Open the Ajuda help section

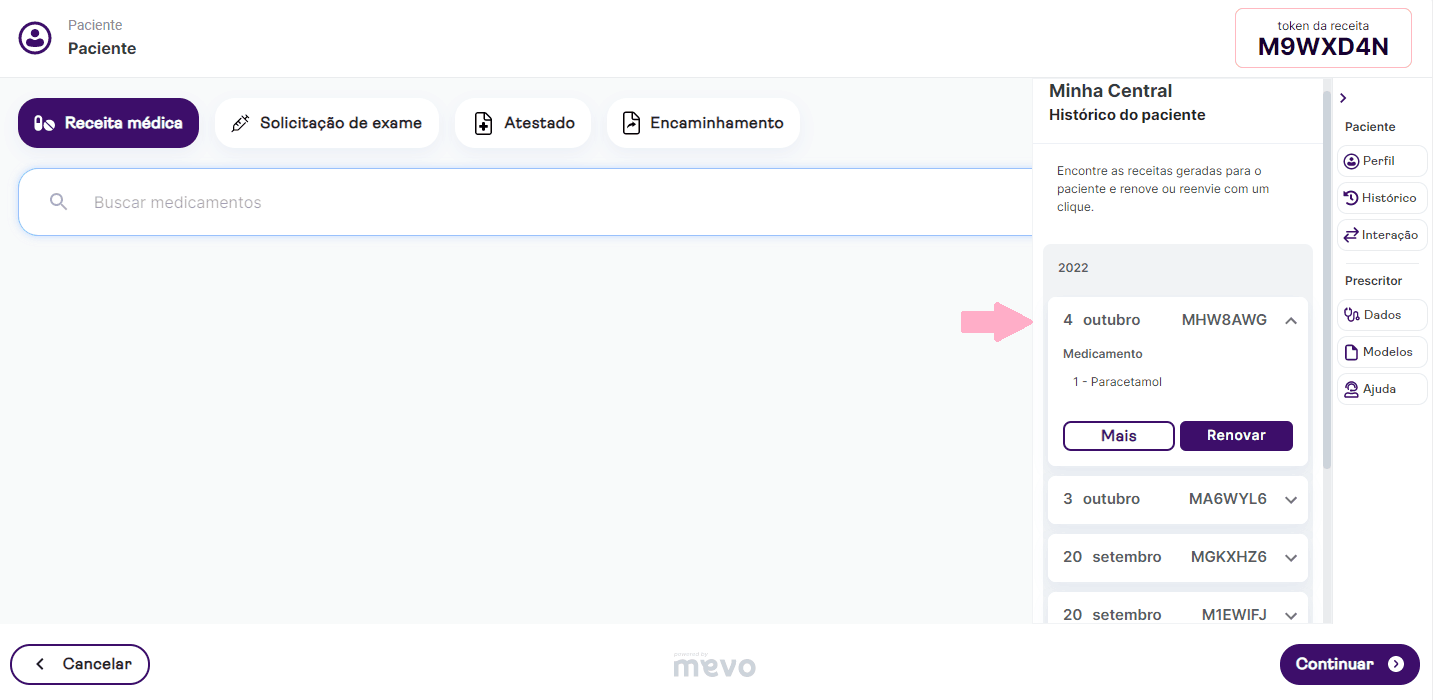point(1382,389)
